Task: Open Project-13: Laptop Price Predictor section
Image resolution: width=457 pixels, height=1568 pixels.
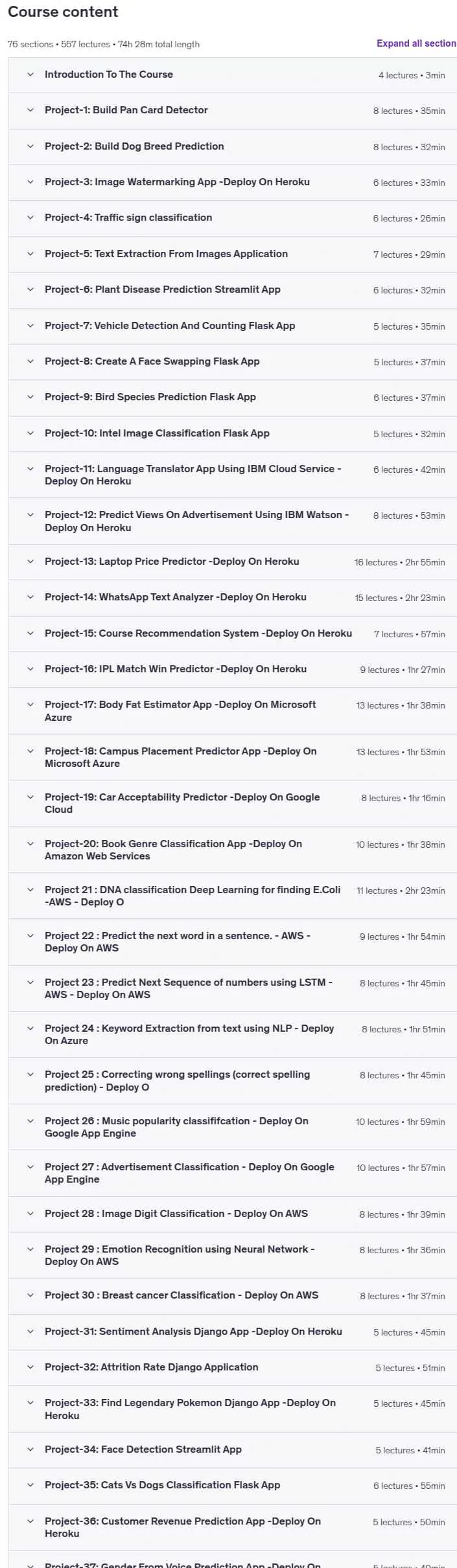Action: point(232,562)
